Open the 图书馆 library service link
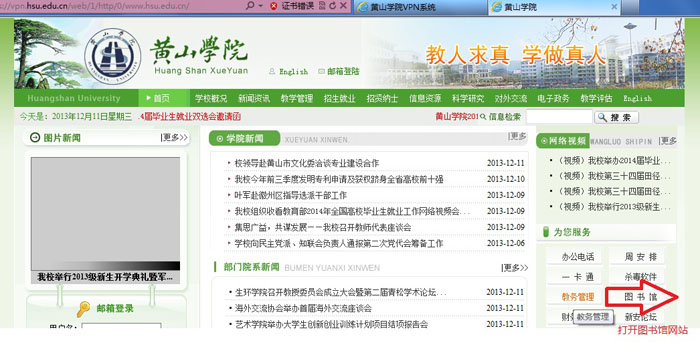The width and height of the screenshot is (700, 361). click(x=641, y=297)
